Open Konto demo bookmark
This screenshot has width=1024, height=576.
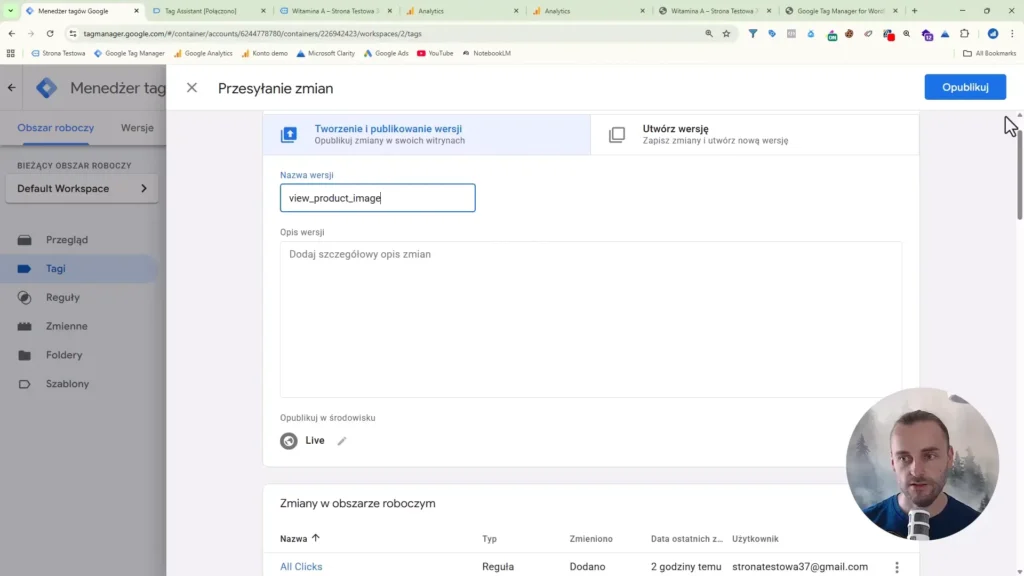[x=264, y=54]
